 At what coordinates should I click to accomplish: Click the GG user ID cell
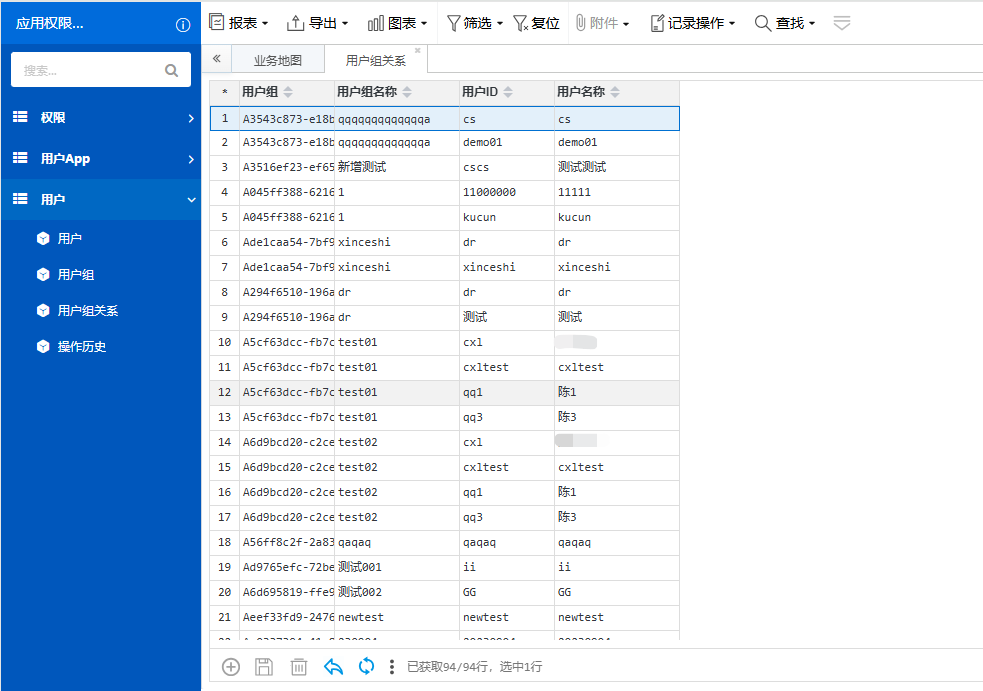point(507,593)
